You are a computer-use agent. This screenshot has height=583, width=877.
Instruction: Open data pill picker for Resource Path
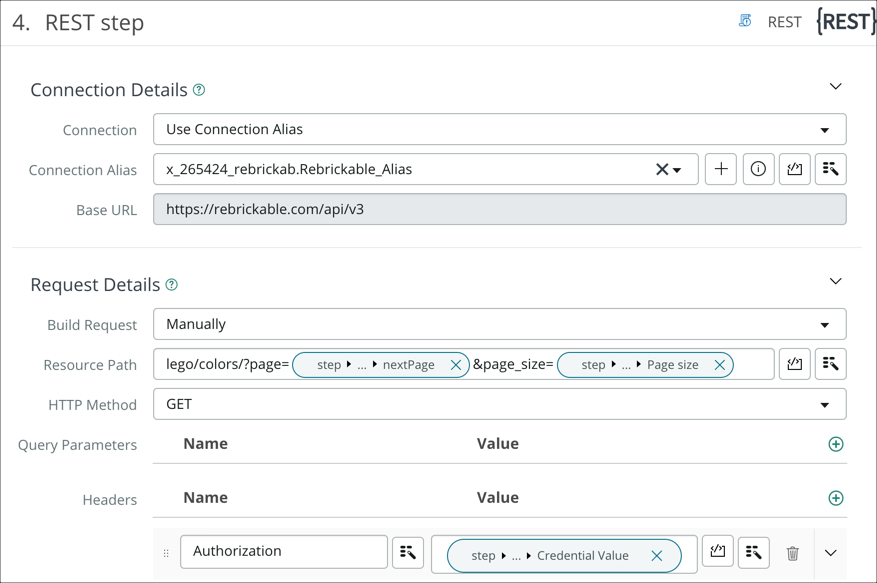pos(831,365)
